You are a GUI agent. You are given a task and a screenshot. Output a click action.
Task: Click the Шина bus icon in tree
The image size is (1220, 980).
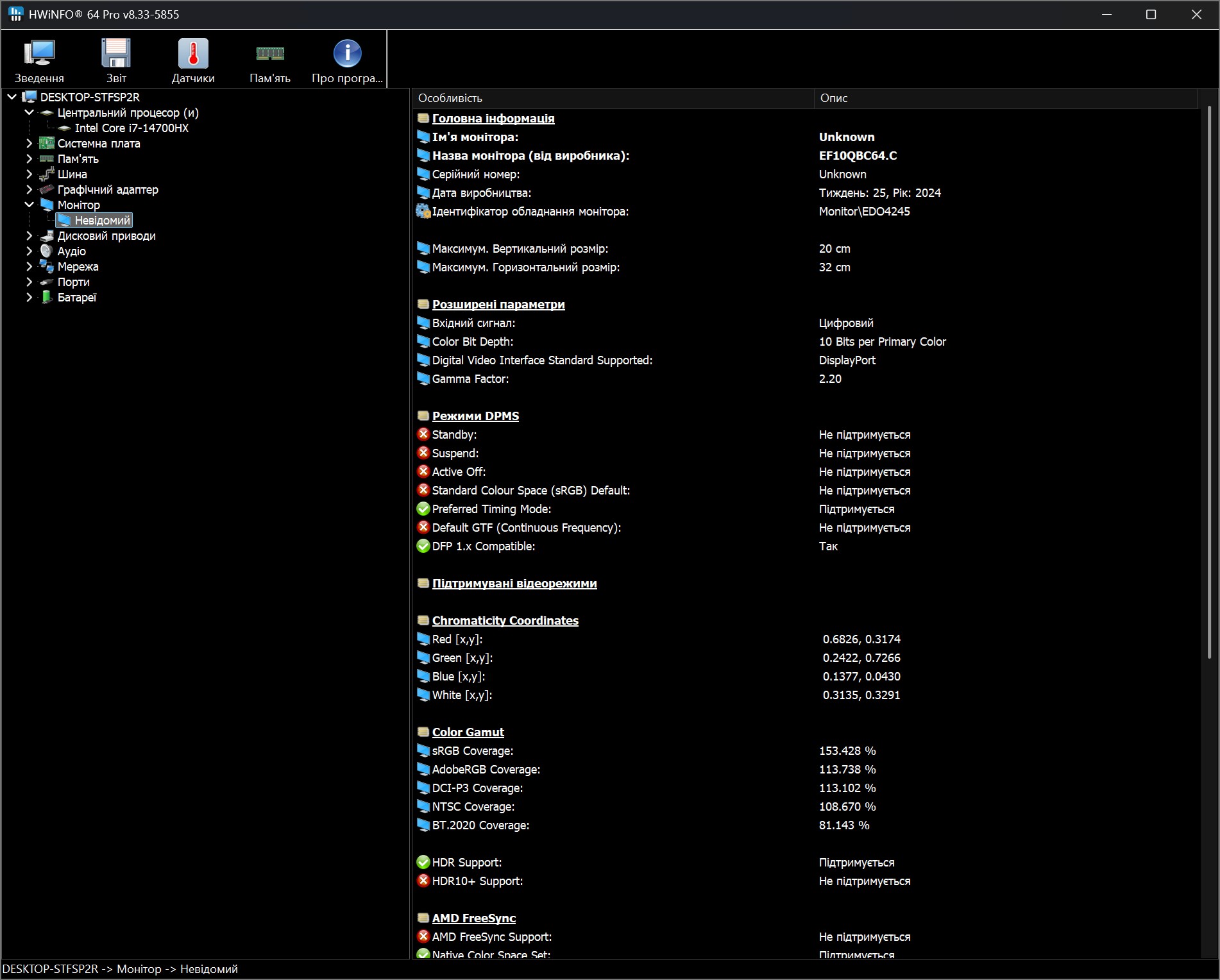pyautogui.click(x=47, y=174)
